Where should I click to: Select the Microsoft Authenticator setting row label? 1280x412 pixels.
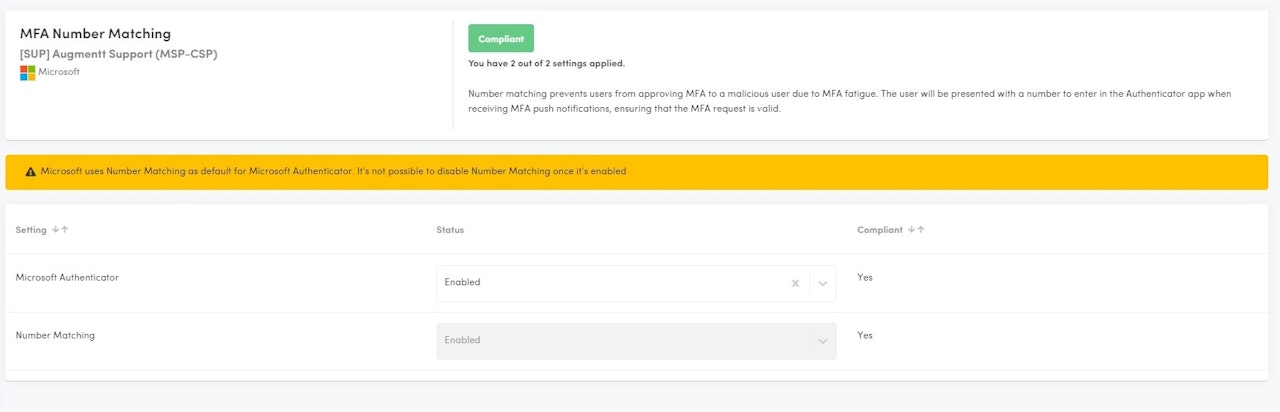coord(67,278)
